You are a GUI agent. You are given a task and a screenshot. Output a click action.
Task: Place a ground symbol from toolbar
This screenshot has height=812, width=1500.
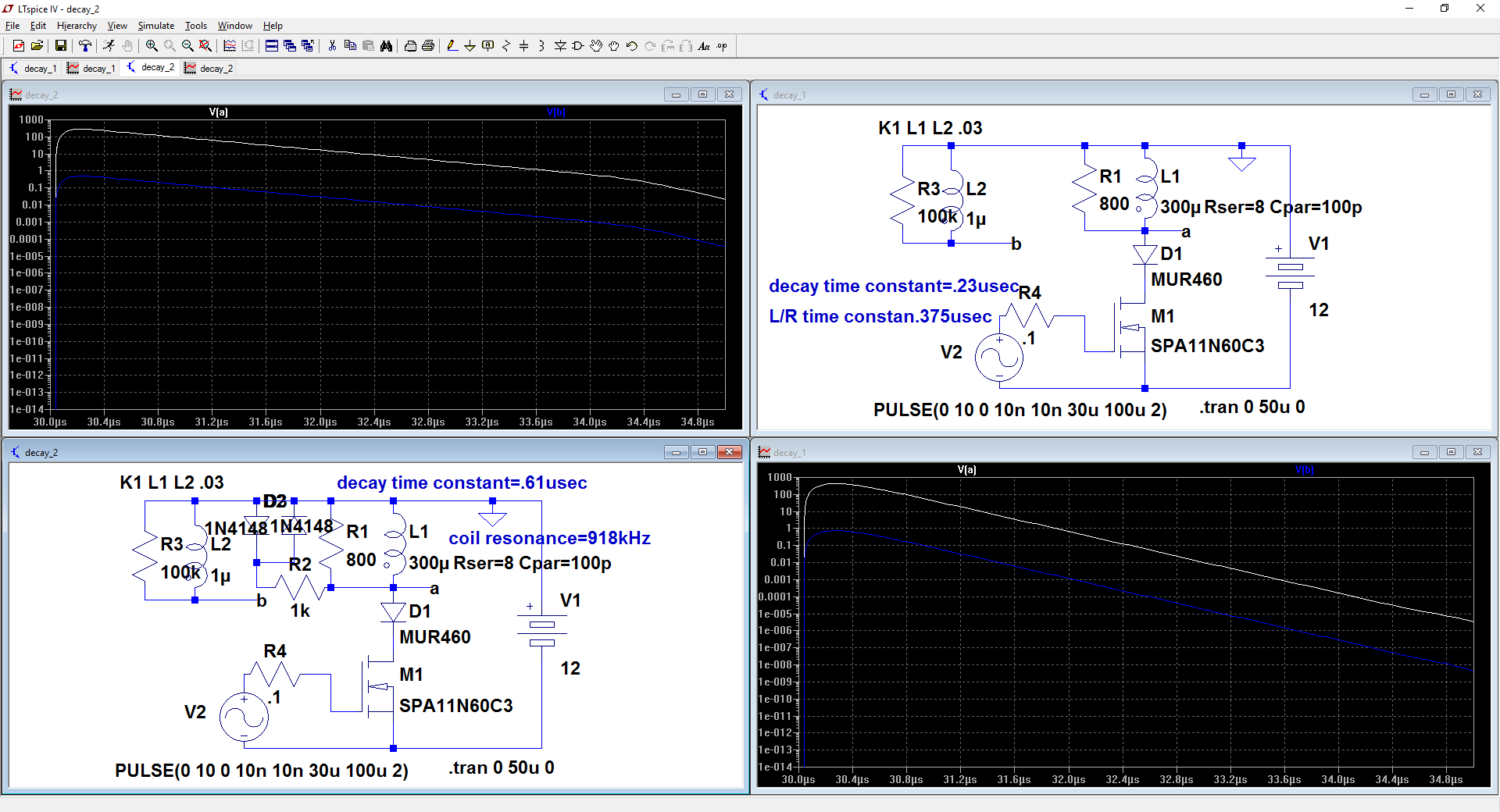click(470, 46)
